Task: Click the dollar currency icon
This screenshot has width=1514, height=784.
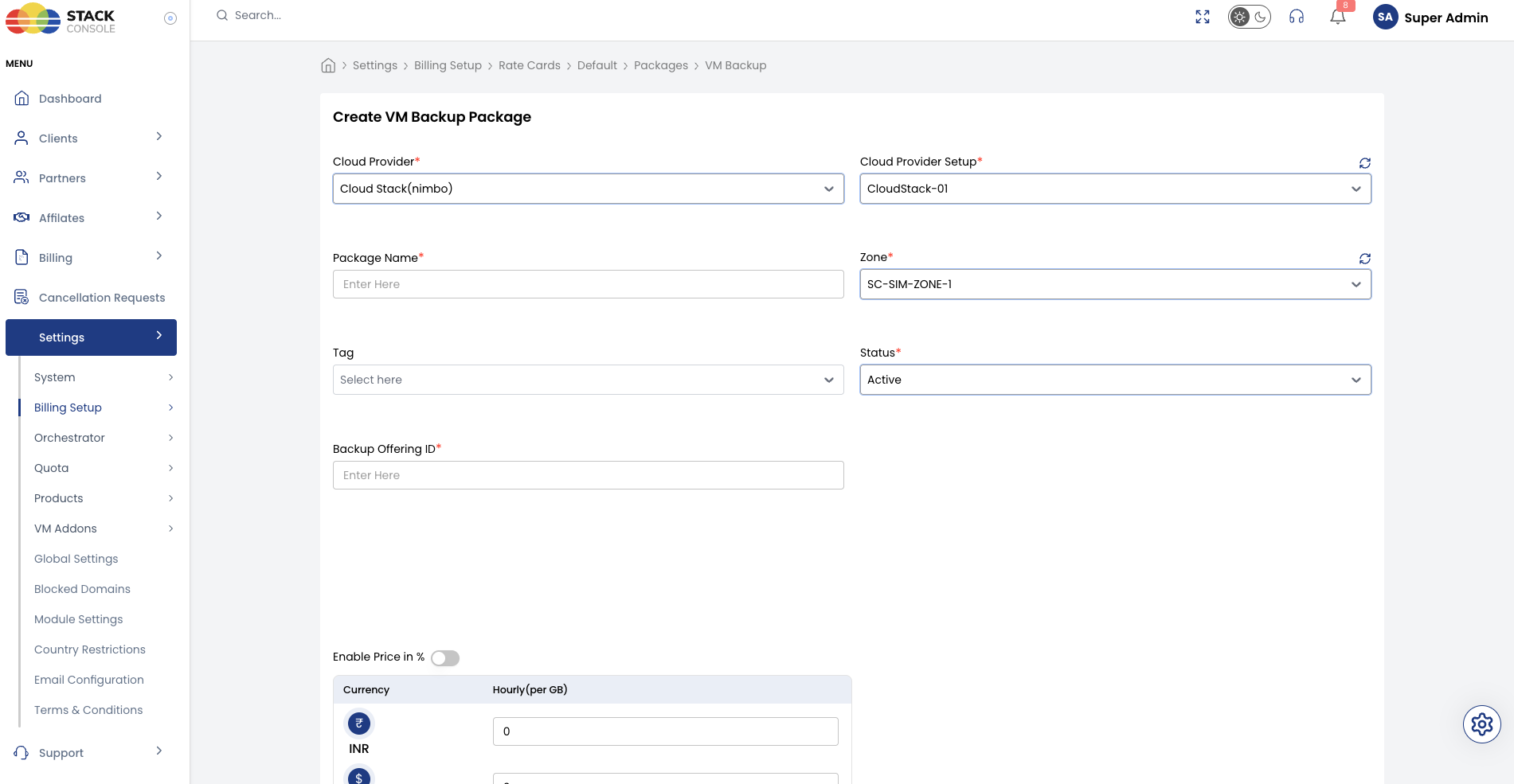Action: 359,777
